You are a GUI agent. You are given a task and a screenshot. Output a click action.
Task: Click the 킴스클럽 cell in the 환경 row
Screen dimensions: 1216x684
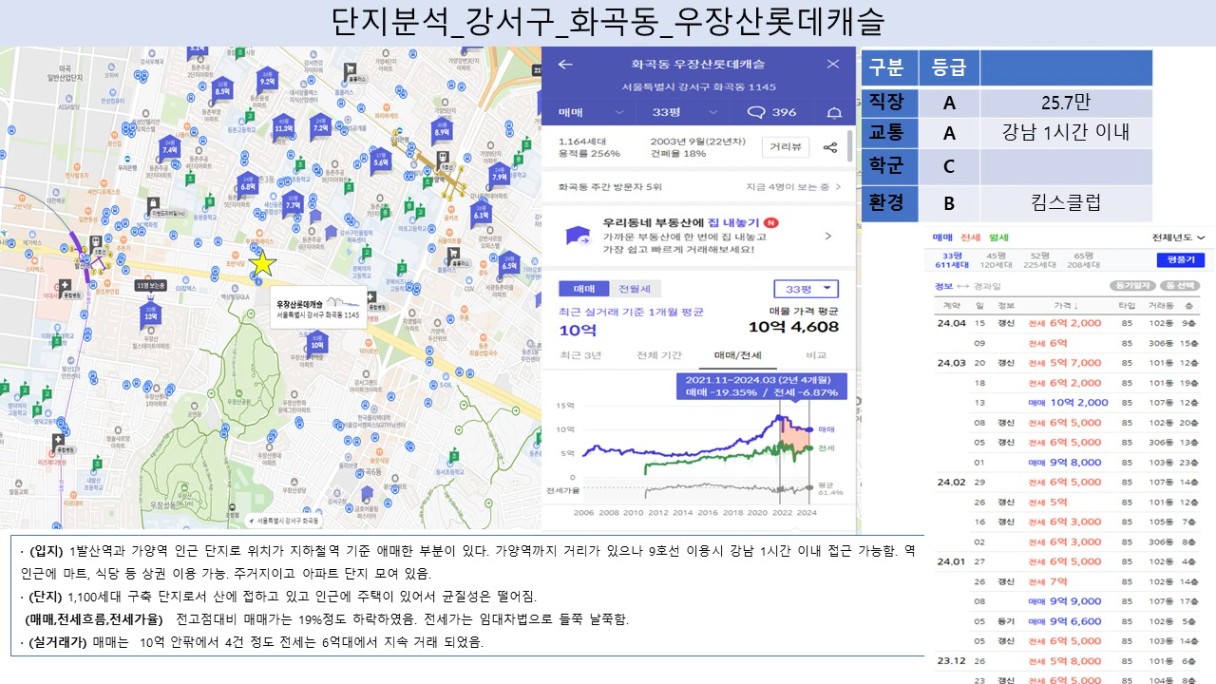point(1066,203)
